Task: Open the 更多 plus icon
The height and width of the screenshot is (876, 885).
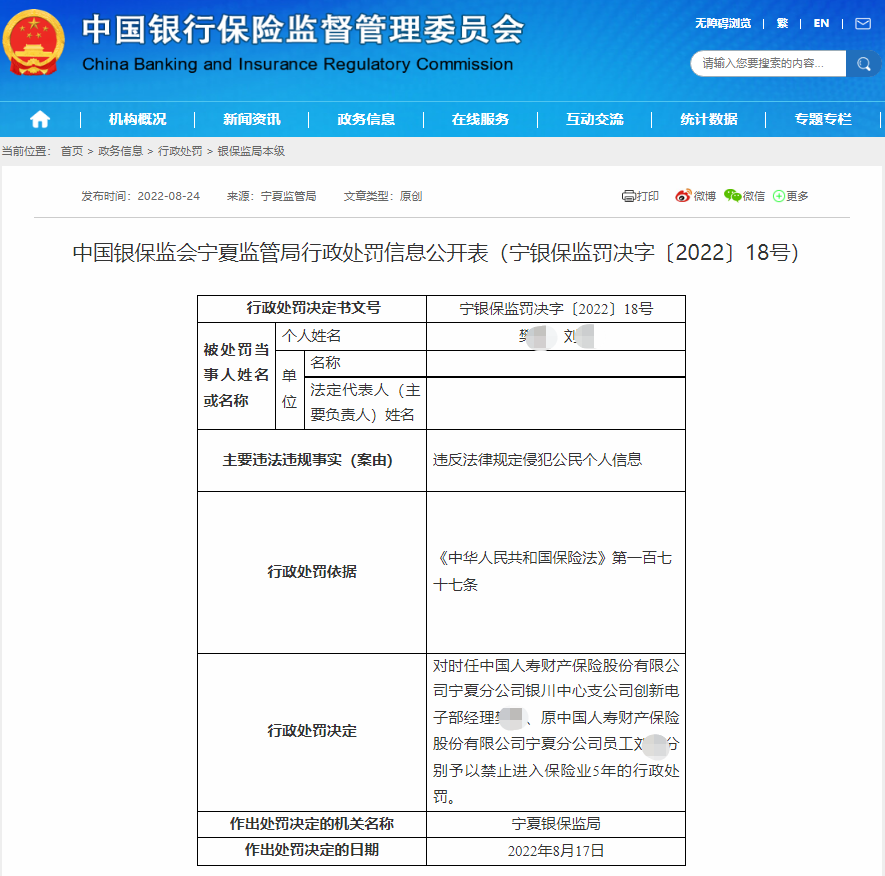Action: coord(778,196)
